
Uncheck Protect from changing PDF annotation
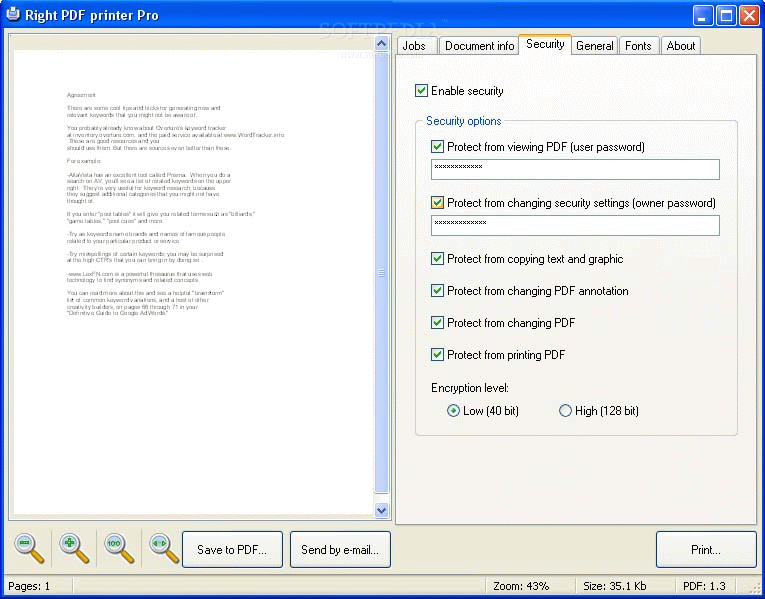(437, 291)
